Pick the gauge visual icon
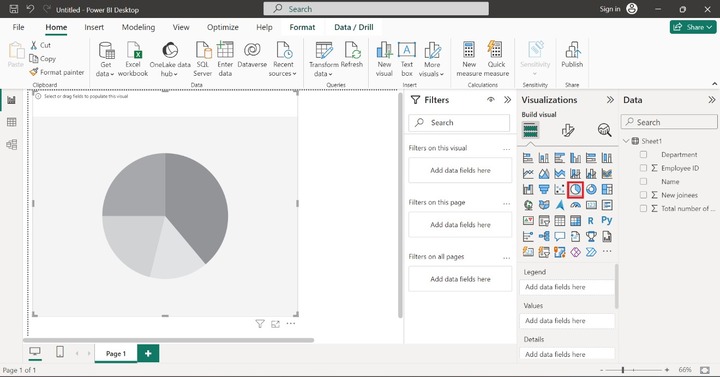The height and width of the screenshot is (377, 720). (x=575, y=205)
